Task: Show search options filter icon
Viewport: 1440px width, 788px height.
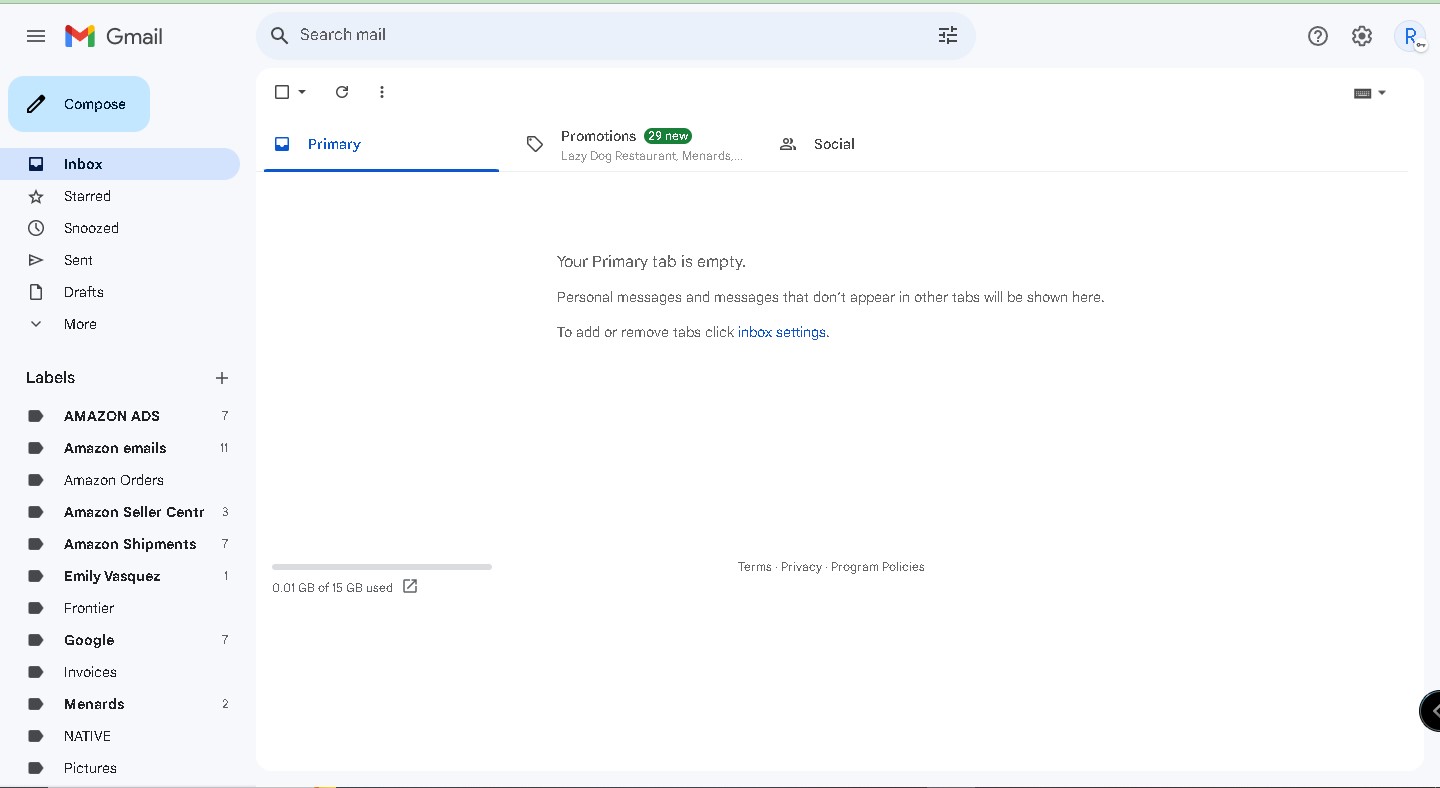Action: click(948, 35)
